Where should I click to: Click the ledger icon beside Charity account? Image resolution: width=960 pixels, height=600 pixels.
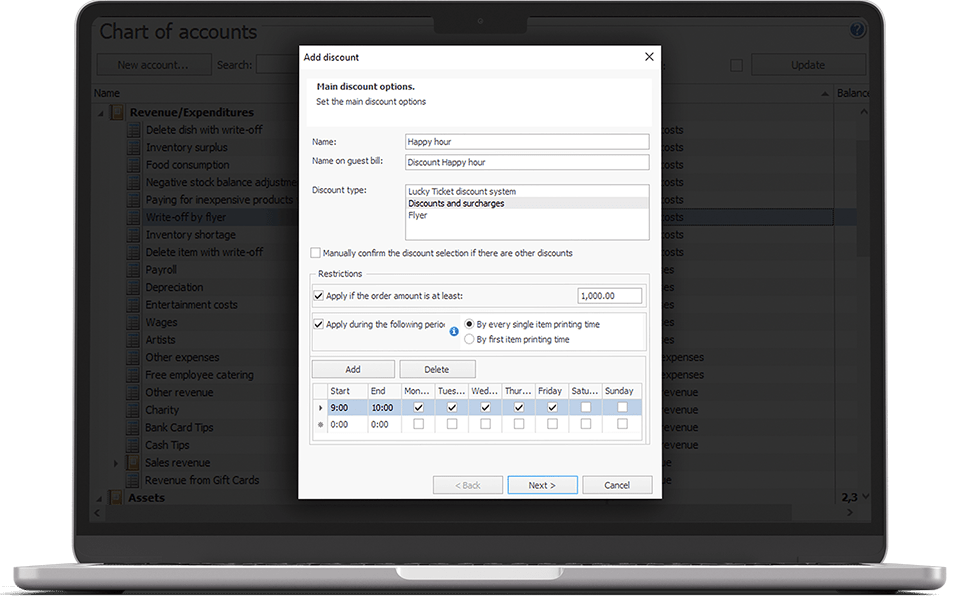point(133,409)
